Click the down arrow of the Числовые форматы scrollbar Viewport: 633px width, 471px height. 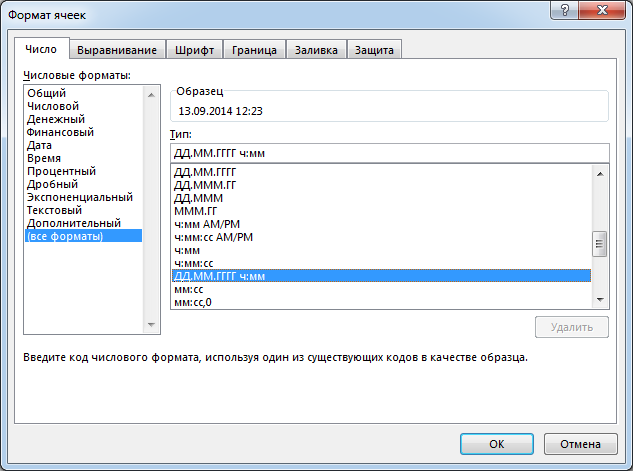[151, 324]
